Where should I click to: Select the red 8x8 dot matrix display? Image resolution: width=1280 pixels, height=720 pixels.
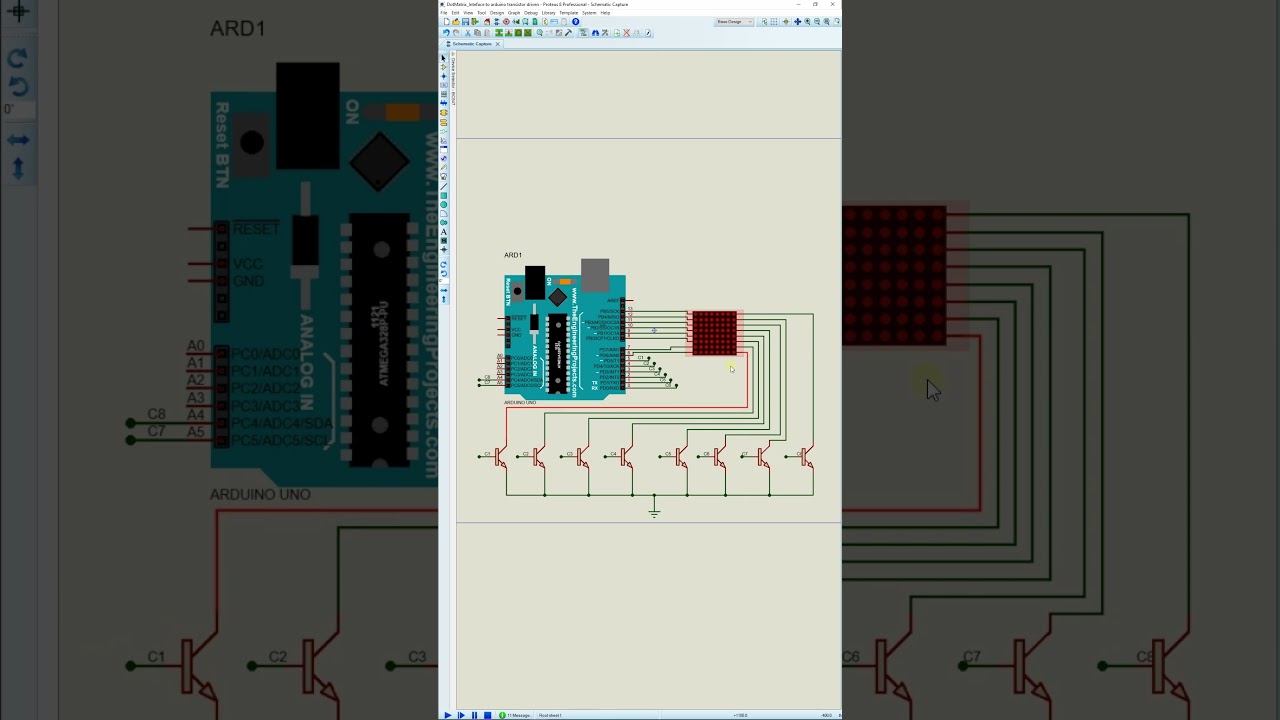tap(714, 333)
